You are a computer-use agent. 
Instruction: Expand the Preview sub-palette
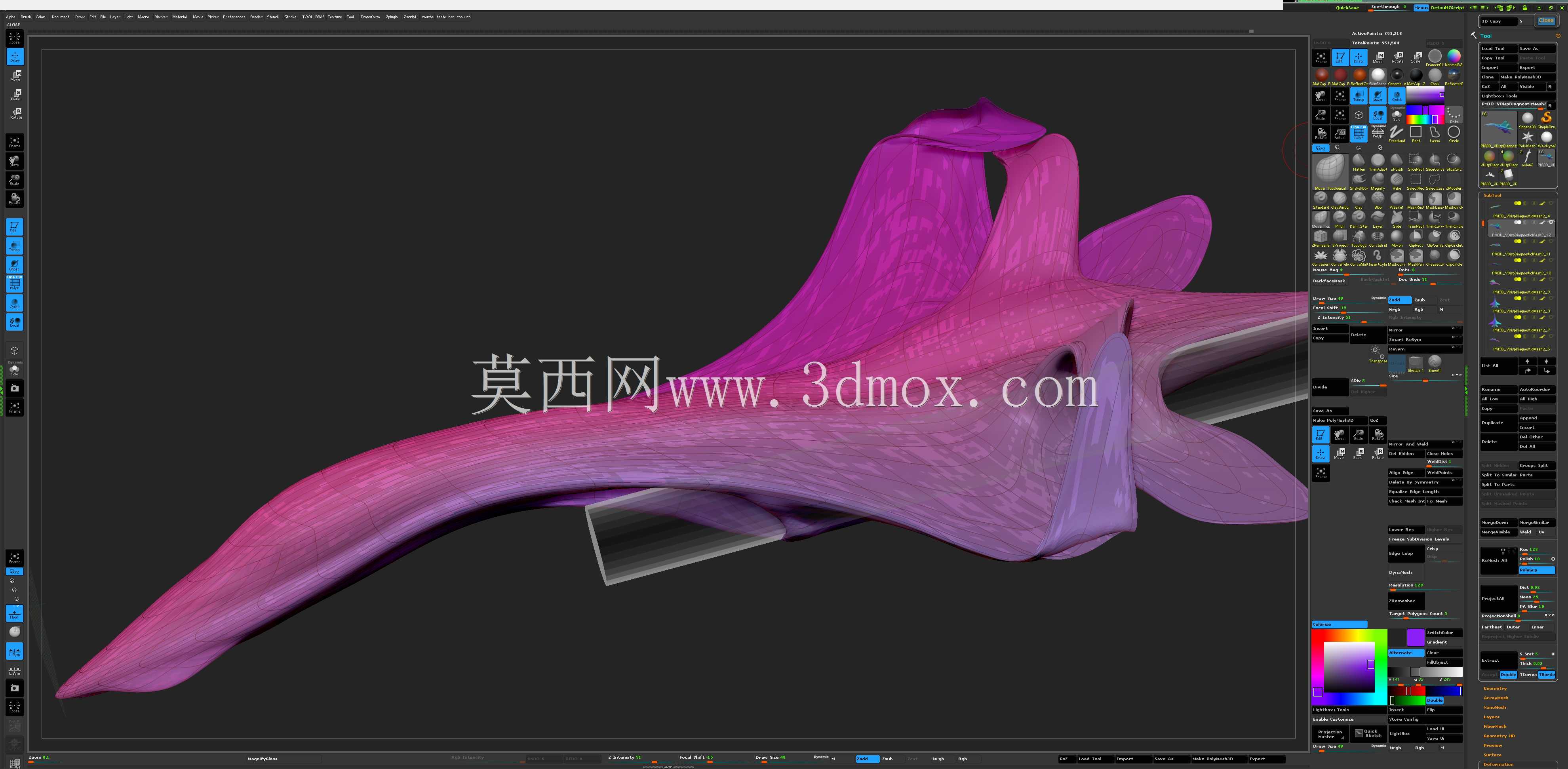(x=1492, y=745)
